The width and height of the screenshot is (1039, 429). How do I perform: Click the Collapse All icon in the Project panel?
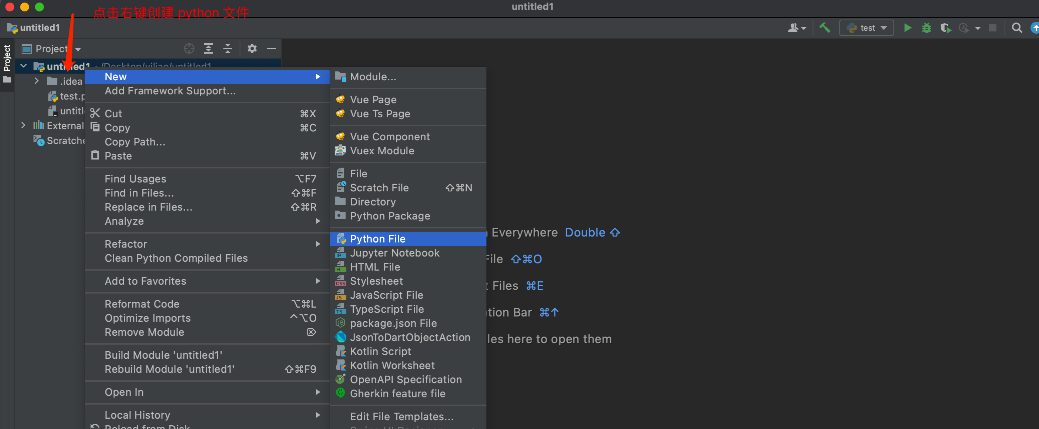pos(227,48)
